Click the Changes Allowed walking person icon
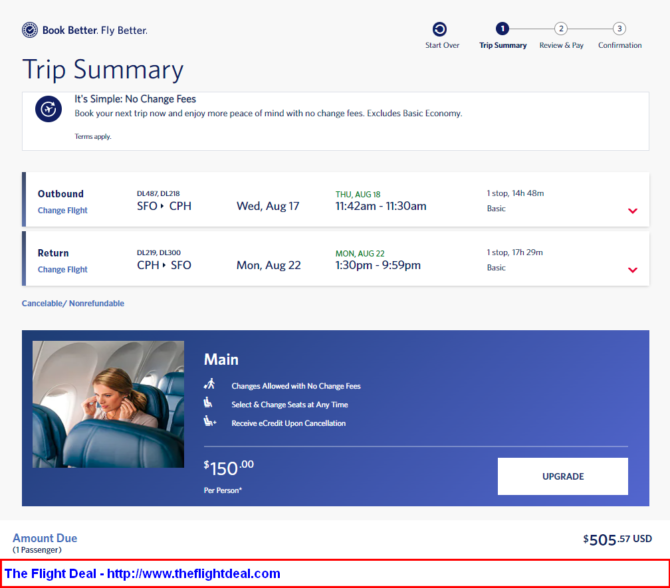This screenshot has height=588, width=670. point(209,384)
